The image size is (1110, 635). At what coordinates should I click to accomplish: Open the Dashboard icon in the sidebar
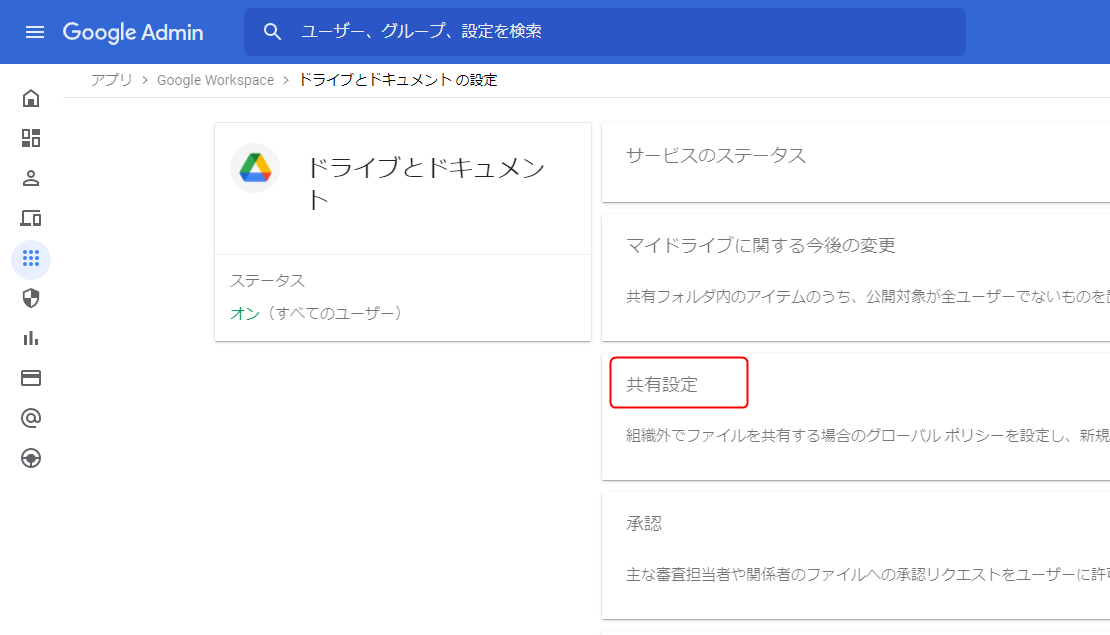pyautogui.click(x=30, y=138)
